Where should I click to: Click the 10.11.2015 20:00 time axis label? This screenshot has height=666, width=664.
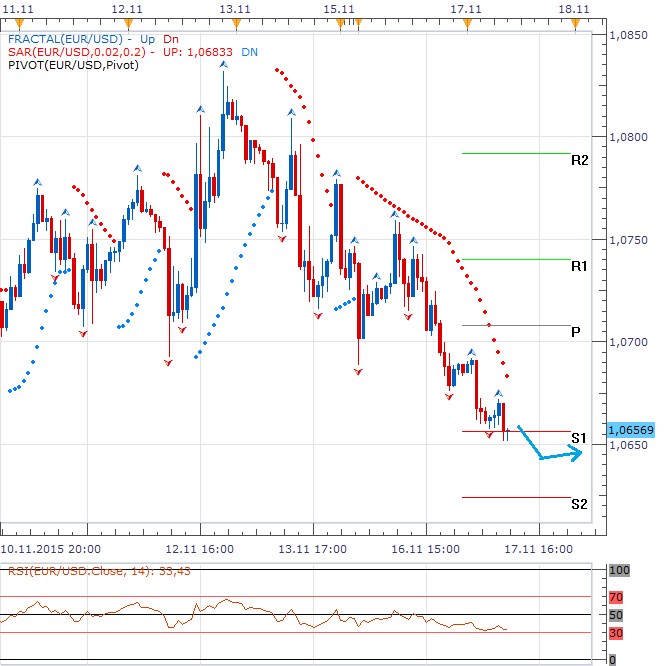point(49,549)
